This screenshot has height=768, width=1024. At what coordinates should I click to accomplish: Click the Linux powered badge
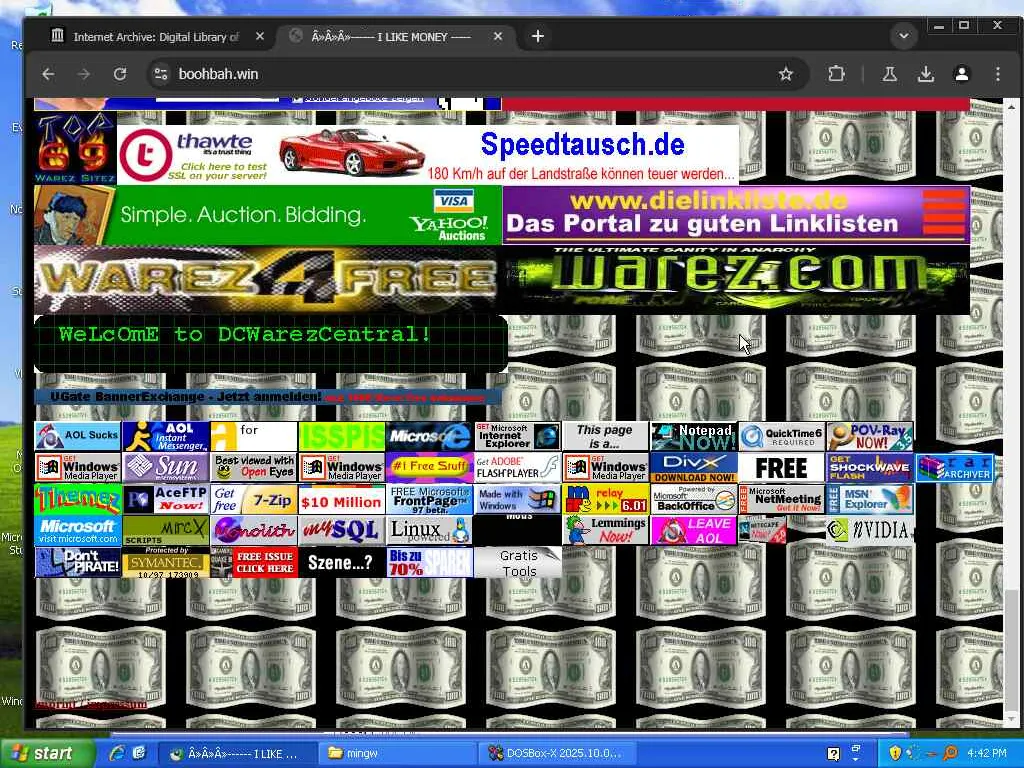pyautogui.click(x=430, y=531)
